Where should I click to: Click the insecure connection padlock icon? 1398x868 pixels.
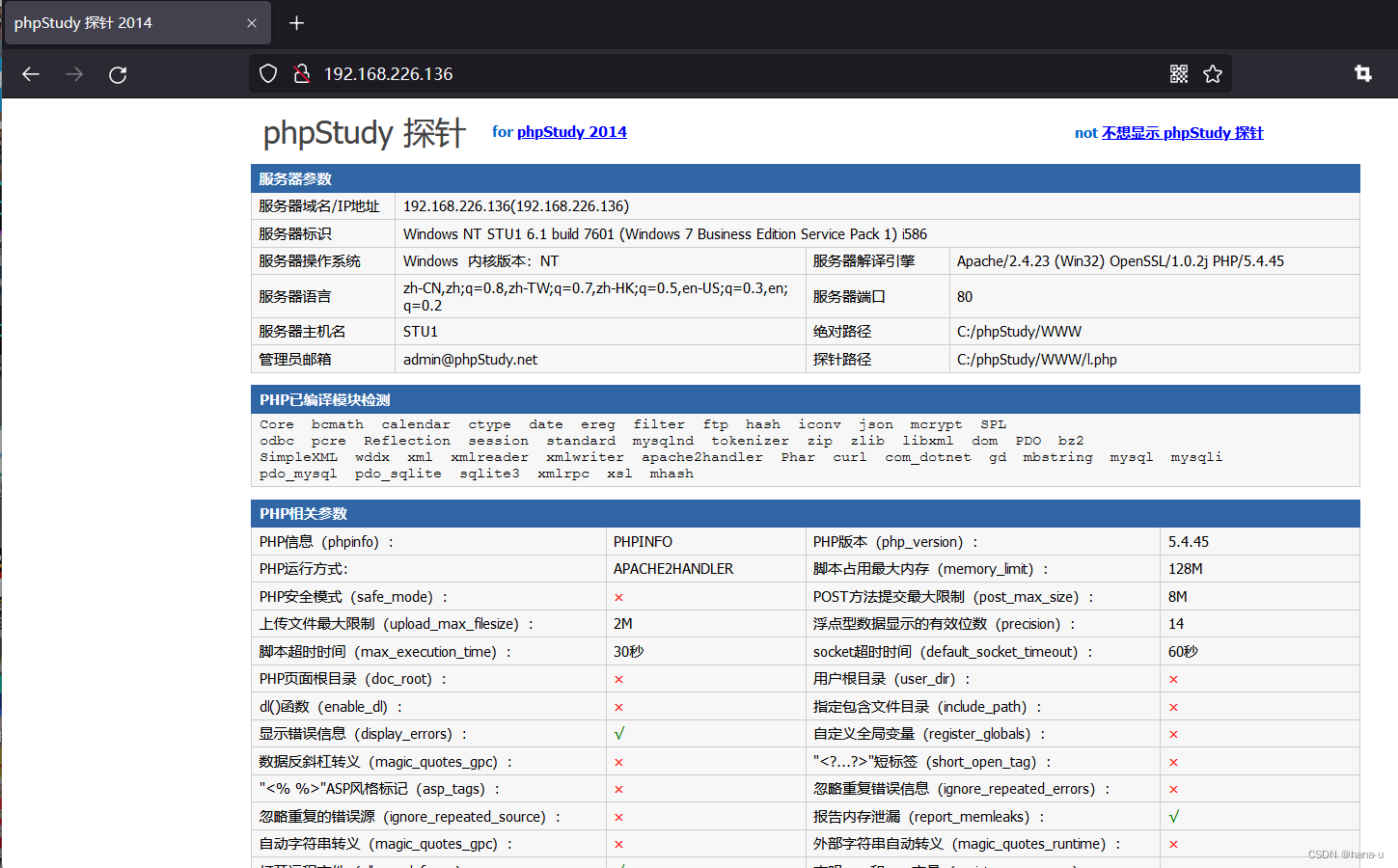coord(301,73)
